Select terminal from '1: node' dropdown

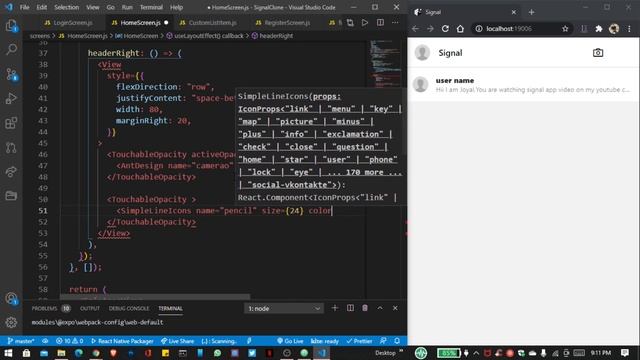[x=284, y=309]
